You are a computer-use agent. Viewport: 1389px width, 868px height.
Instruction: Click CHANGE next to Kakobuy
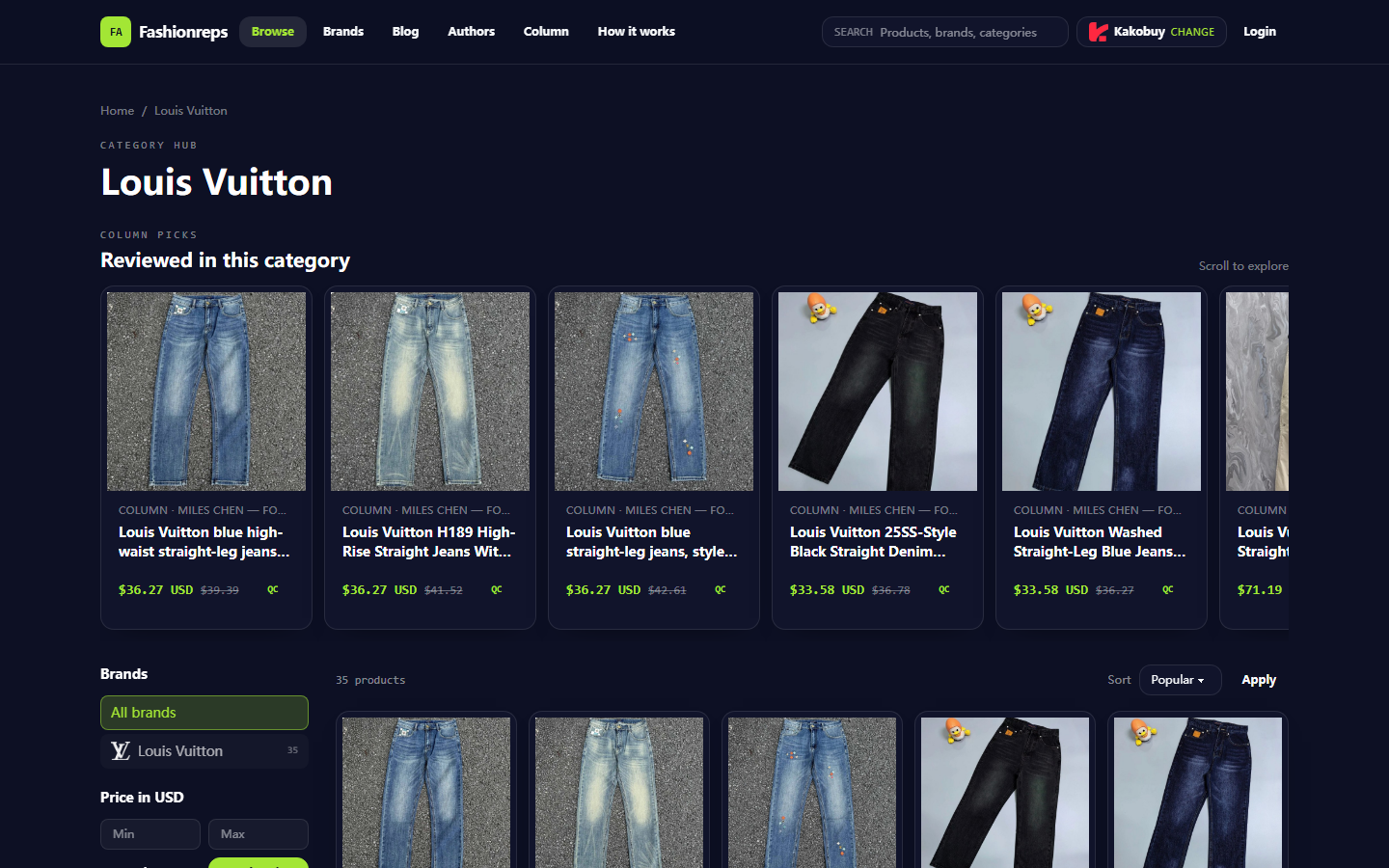(1192, 32)
